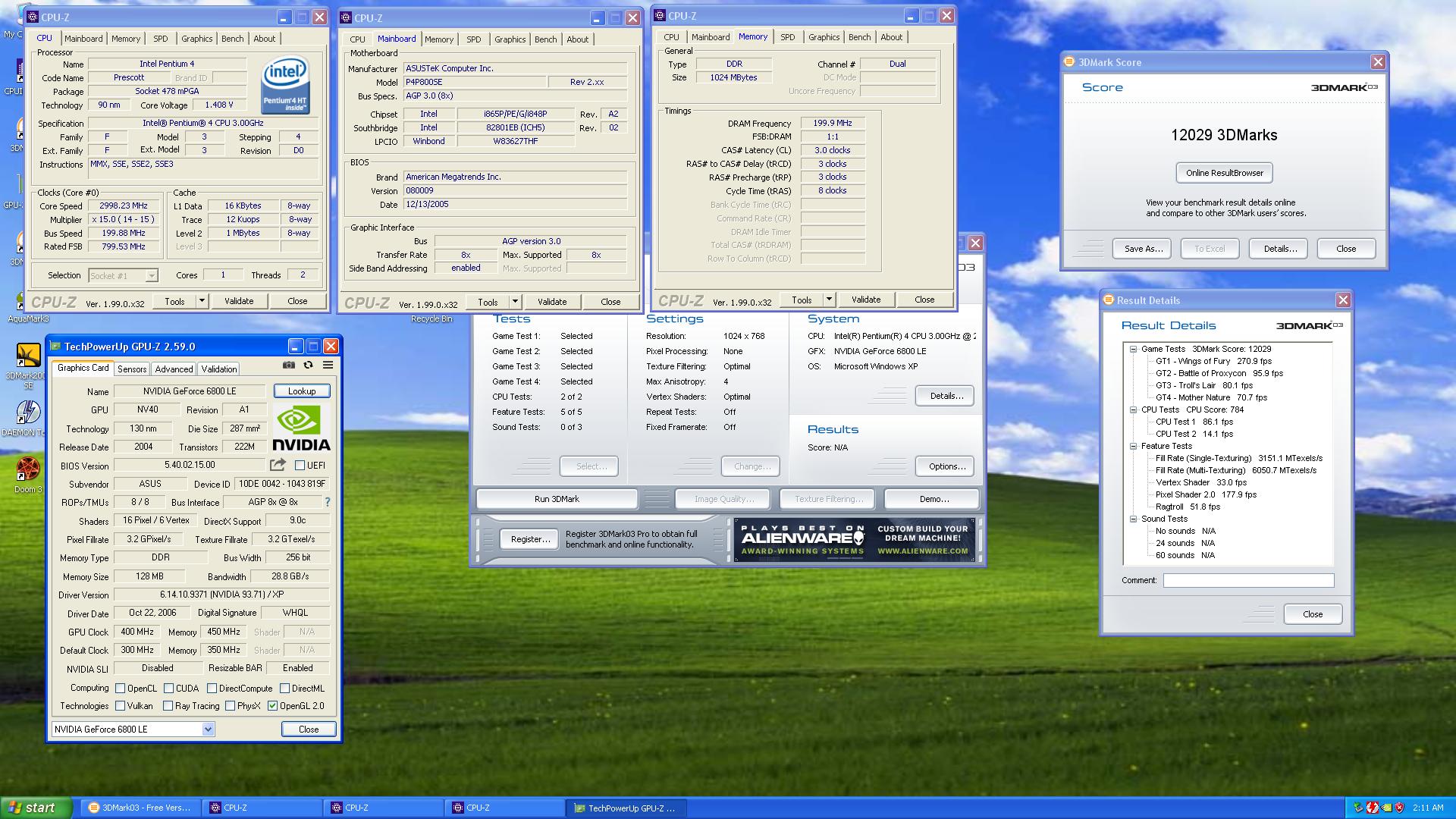The width and height of the screenshot is (1456, 819).
Task: Open the Doom 3 desktop shortcut
Action: (x=28, y=475)
